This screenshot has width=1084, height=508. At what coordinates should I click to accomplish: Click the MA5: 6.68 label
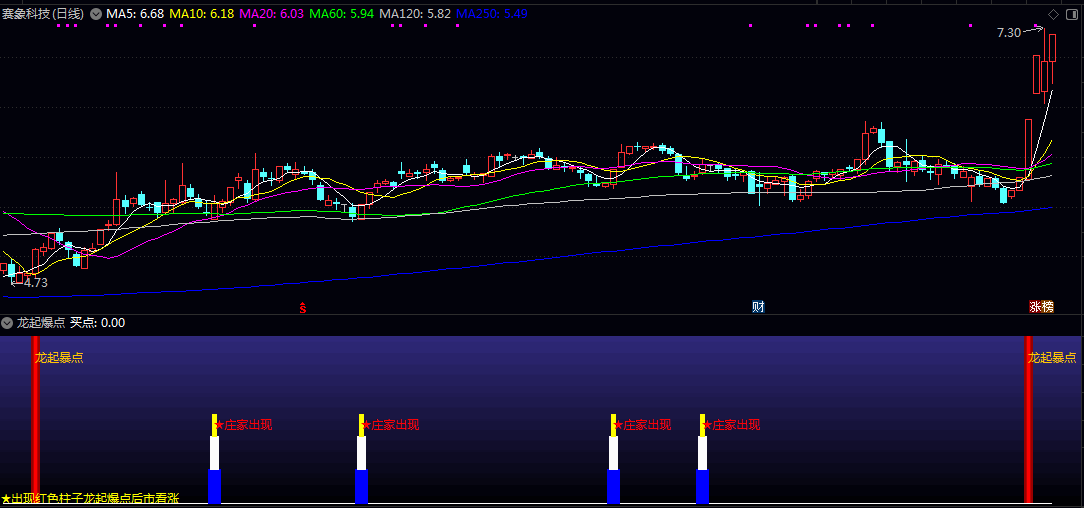[135, 14]
